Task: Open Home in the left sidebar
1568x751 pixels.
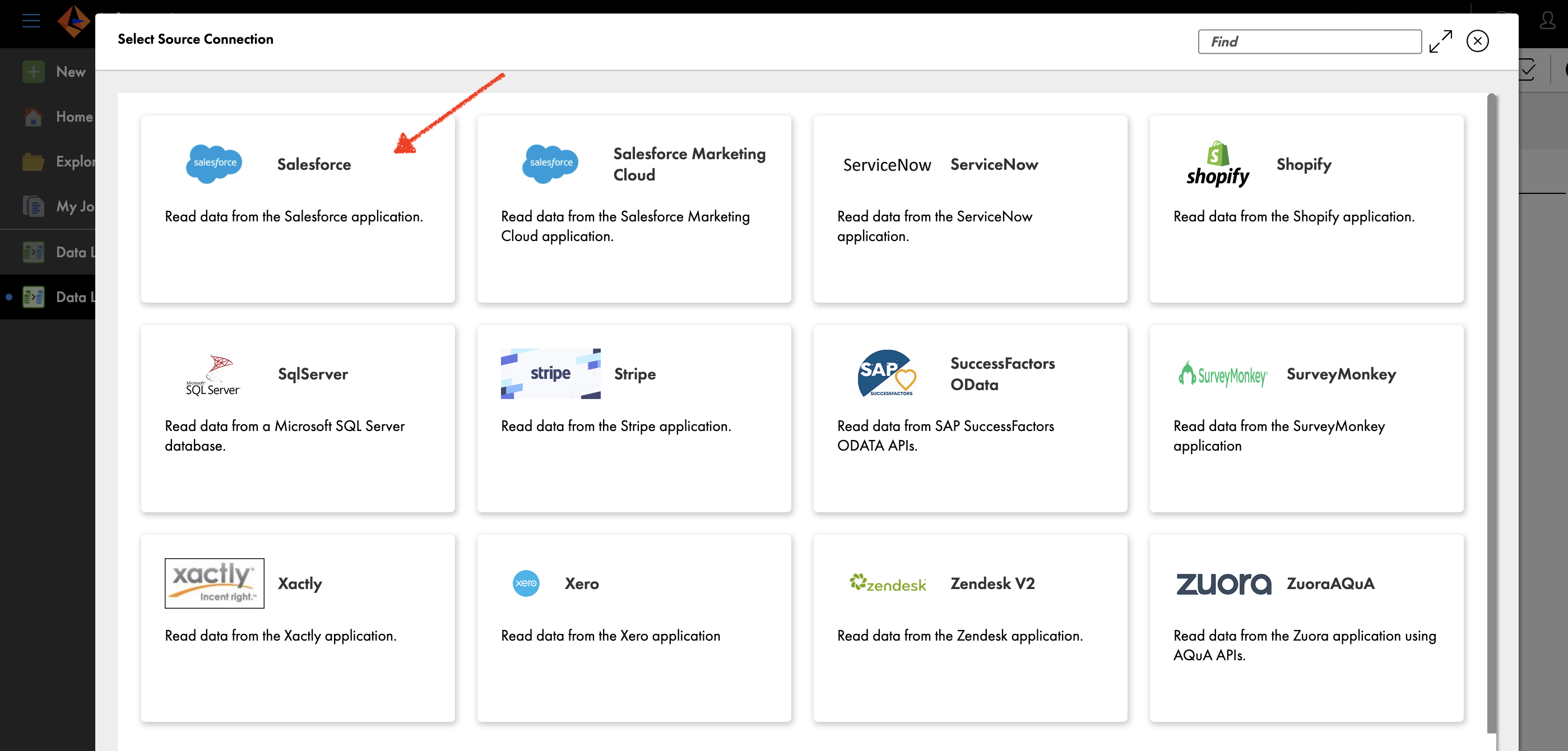Action: [73, 116]
